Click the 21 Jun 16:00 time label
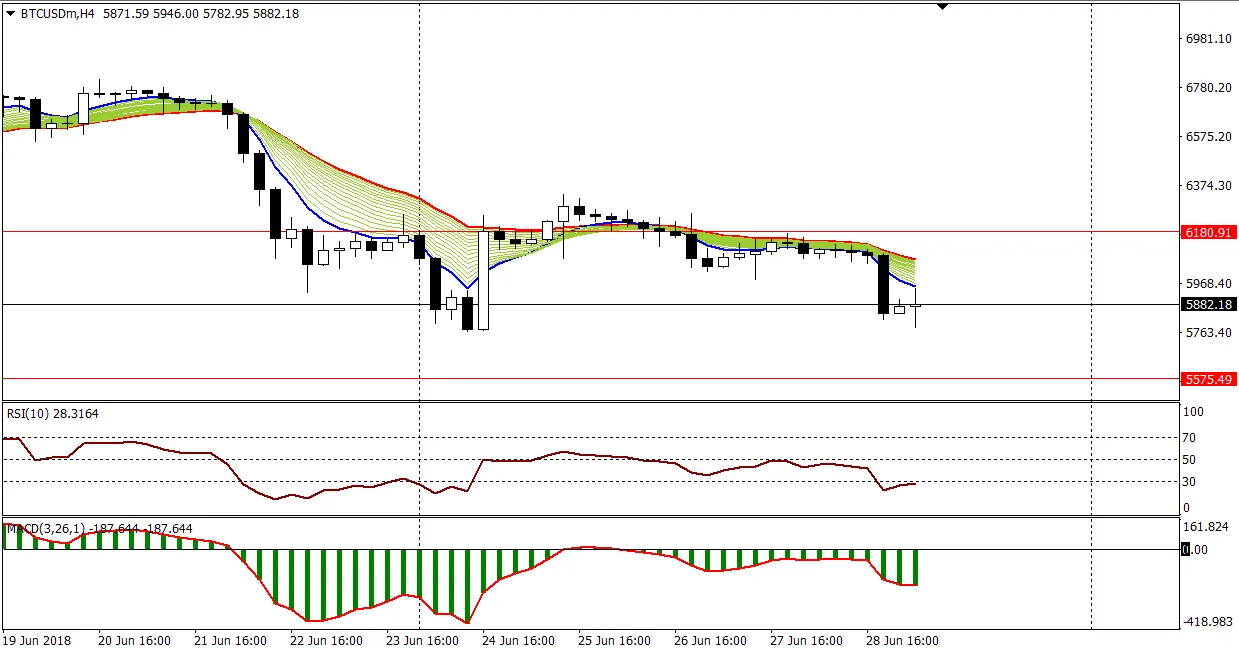This screenshot has height=648, width=1239. [230, 640]
